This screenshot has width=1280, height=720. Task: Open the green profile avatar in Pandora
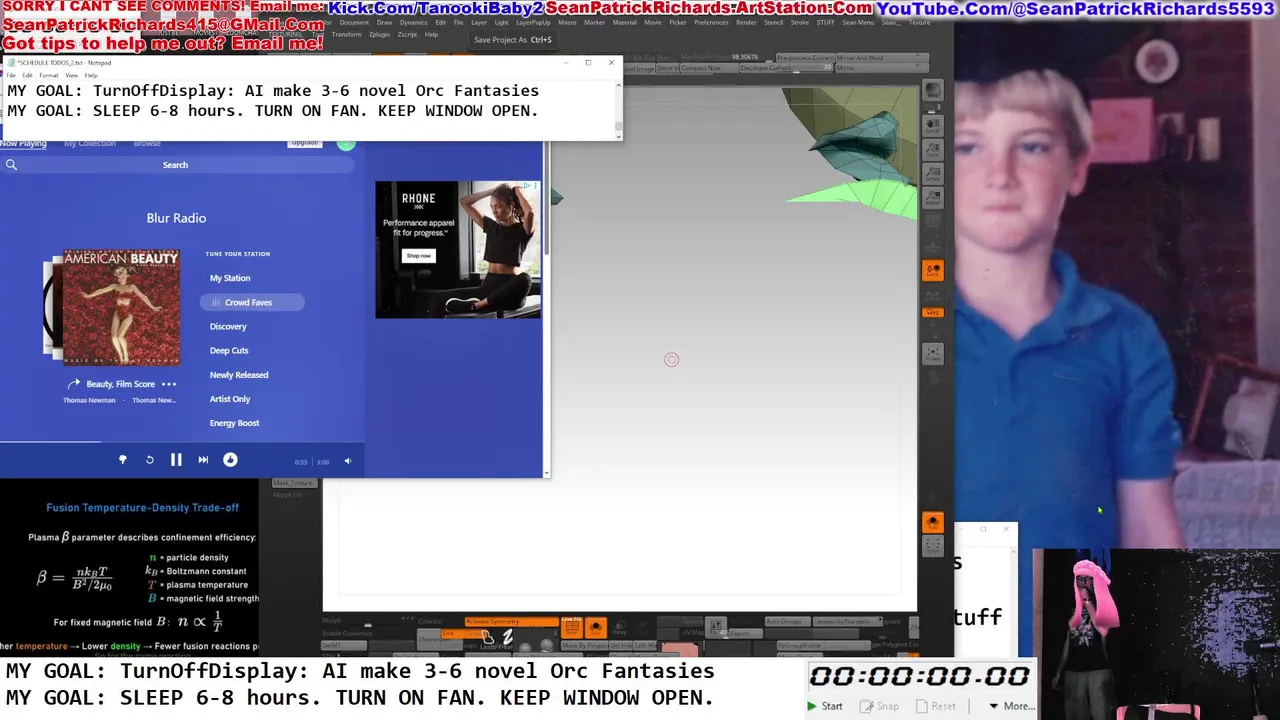[346, 144]
